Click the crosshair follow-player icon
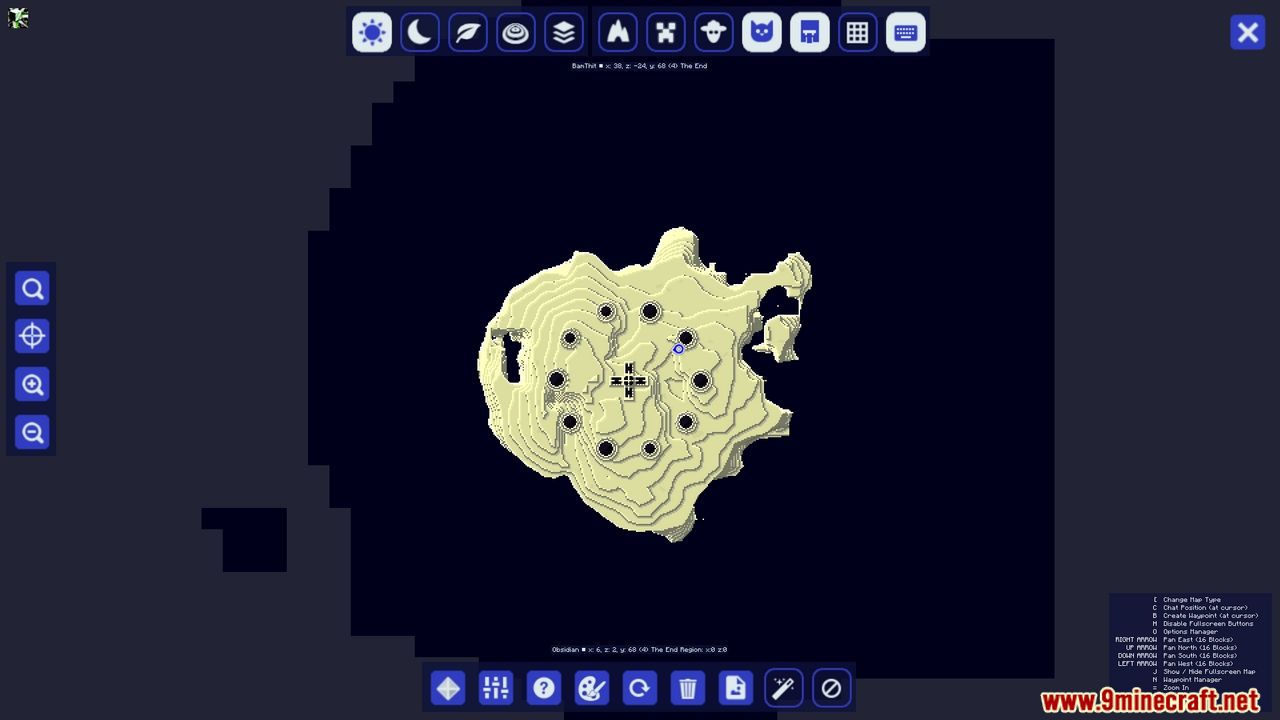Image resolution: width=1280 pixels, height=720 pixels. pos(32,337)
